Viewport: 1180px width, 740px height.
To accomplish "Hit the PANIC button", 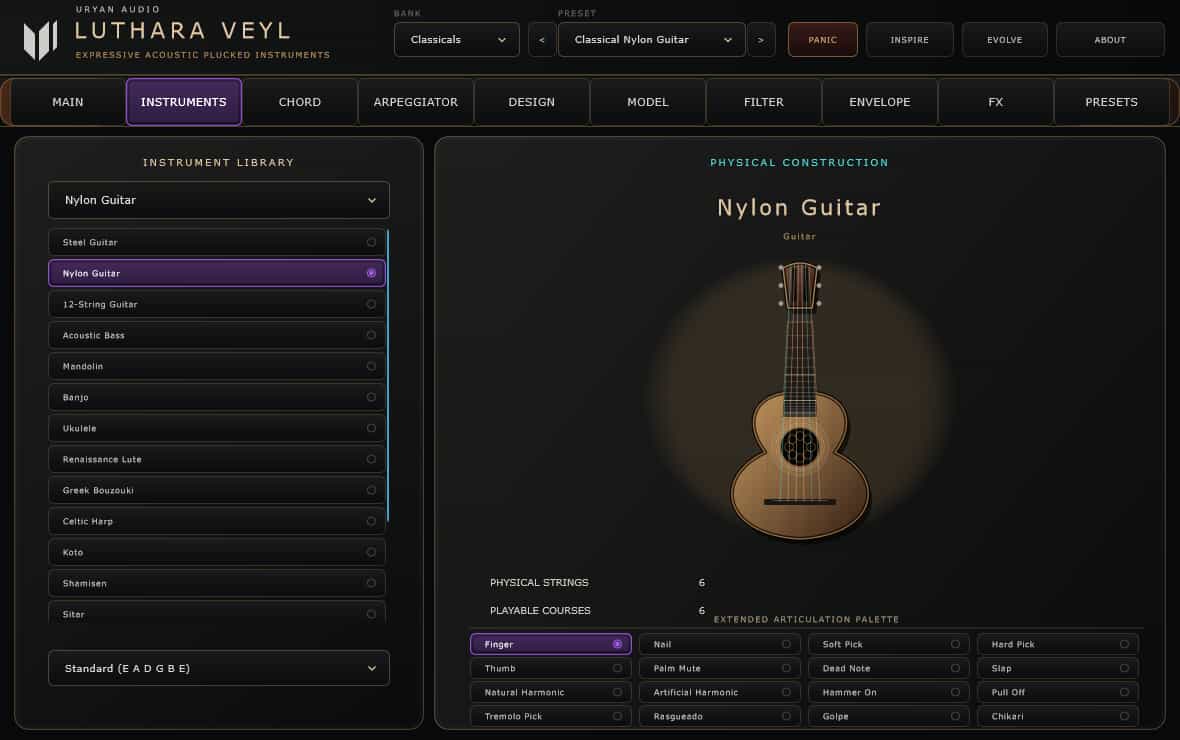I will click(823, 40).
